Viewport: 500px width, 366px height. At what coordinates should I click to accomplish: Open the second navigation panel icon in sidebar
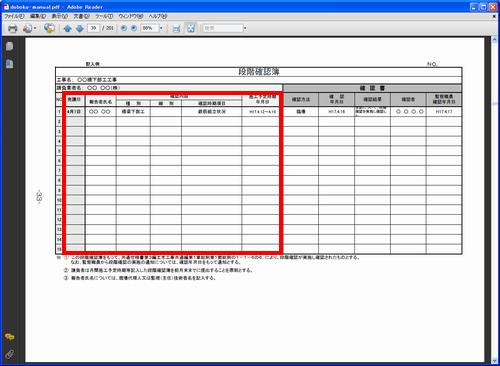point(10,64)
